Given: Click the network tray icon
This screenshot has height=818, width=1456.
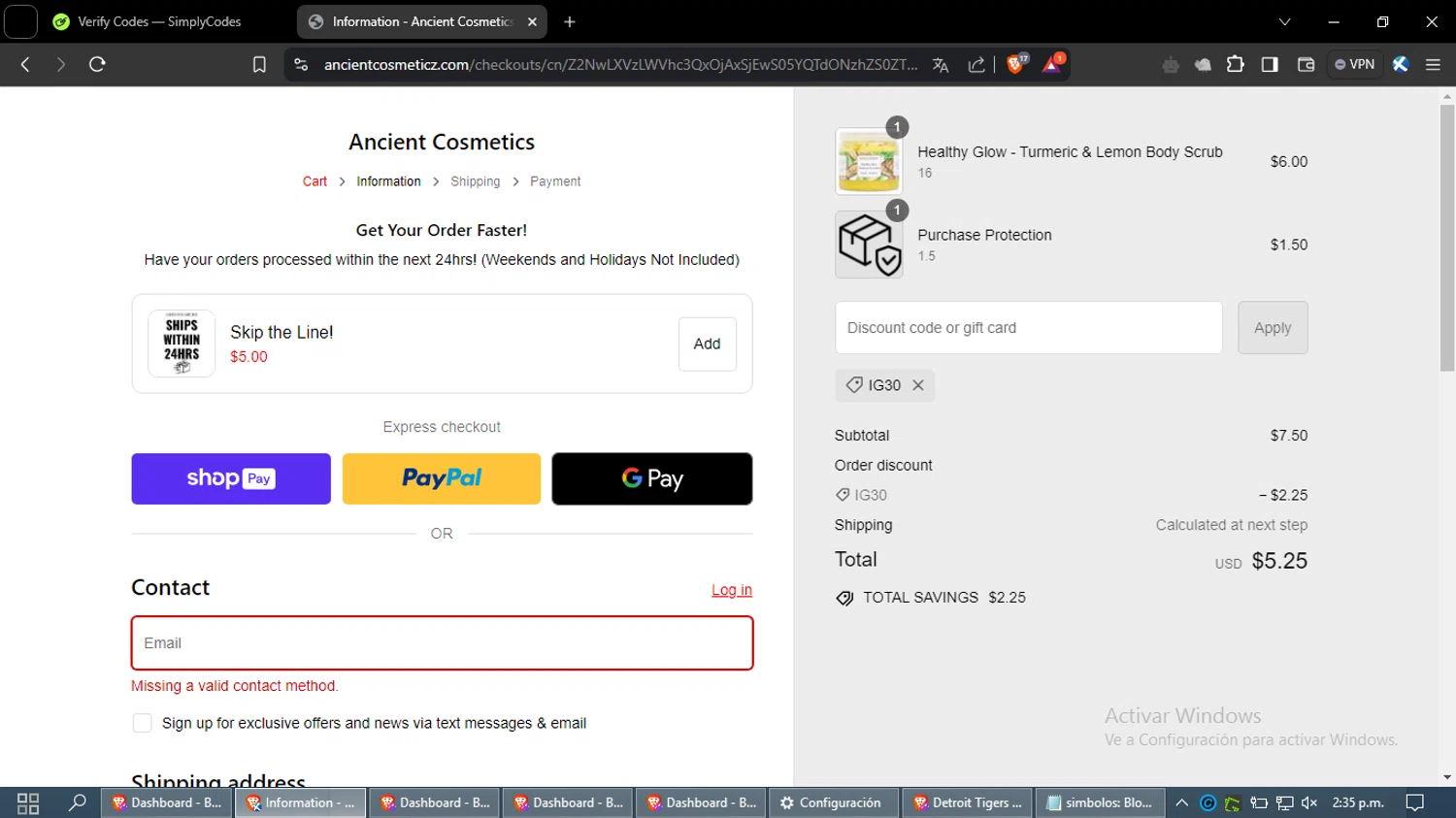Looking at the screenshot, I should (1284, 802).
